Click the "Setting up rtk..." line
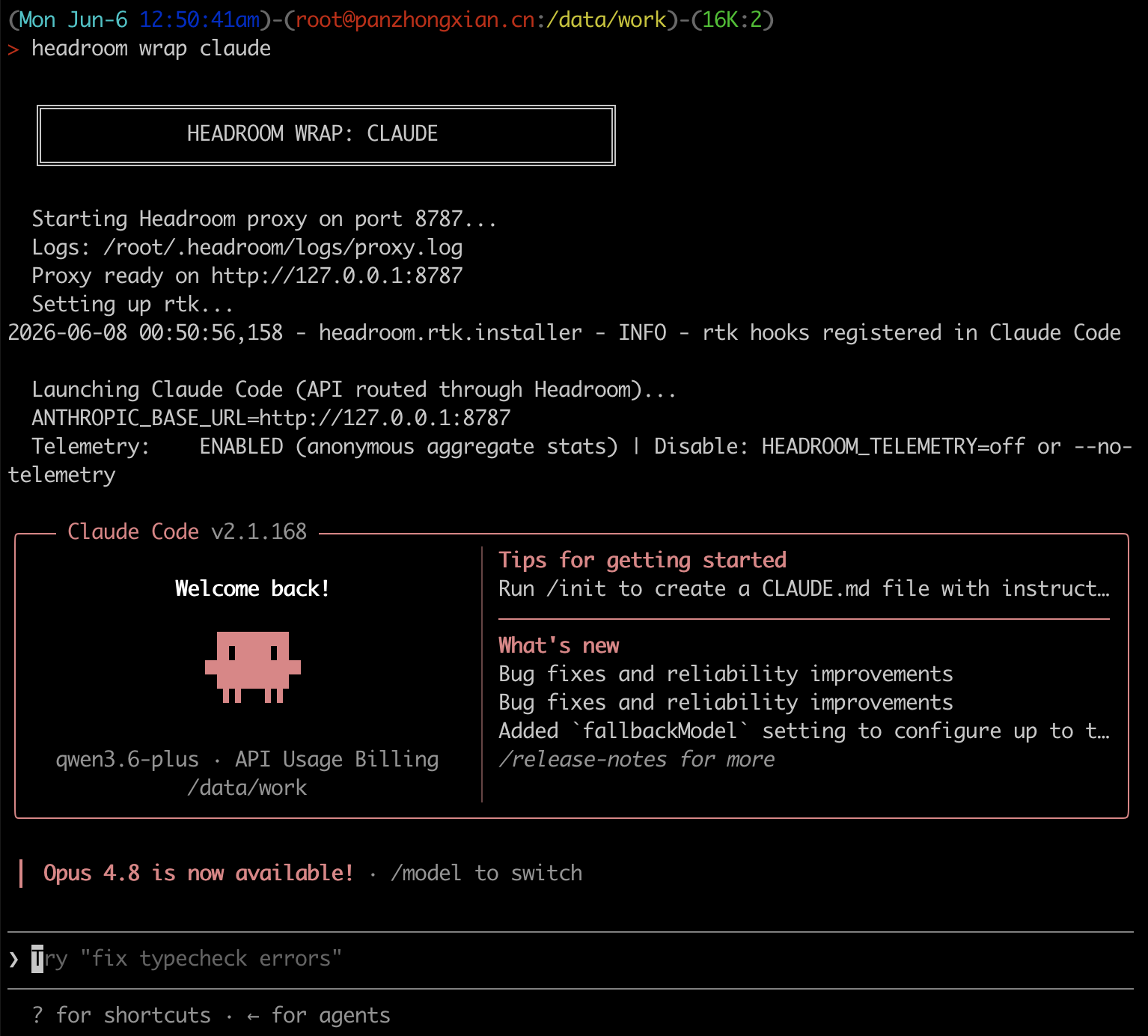 point(132,304)
